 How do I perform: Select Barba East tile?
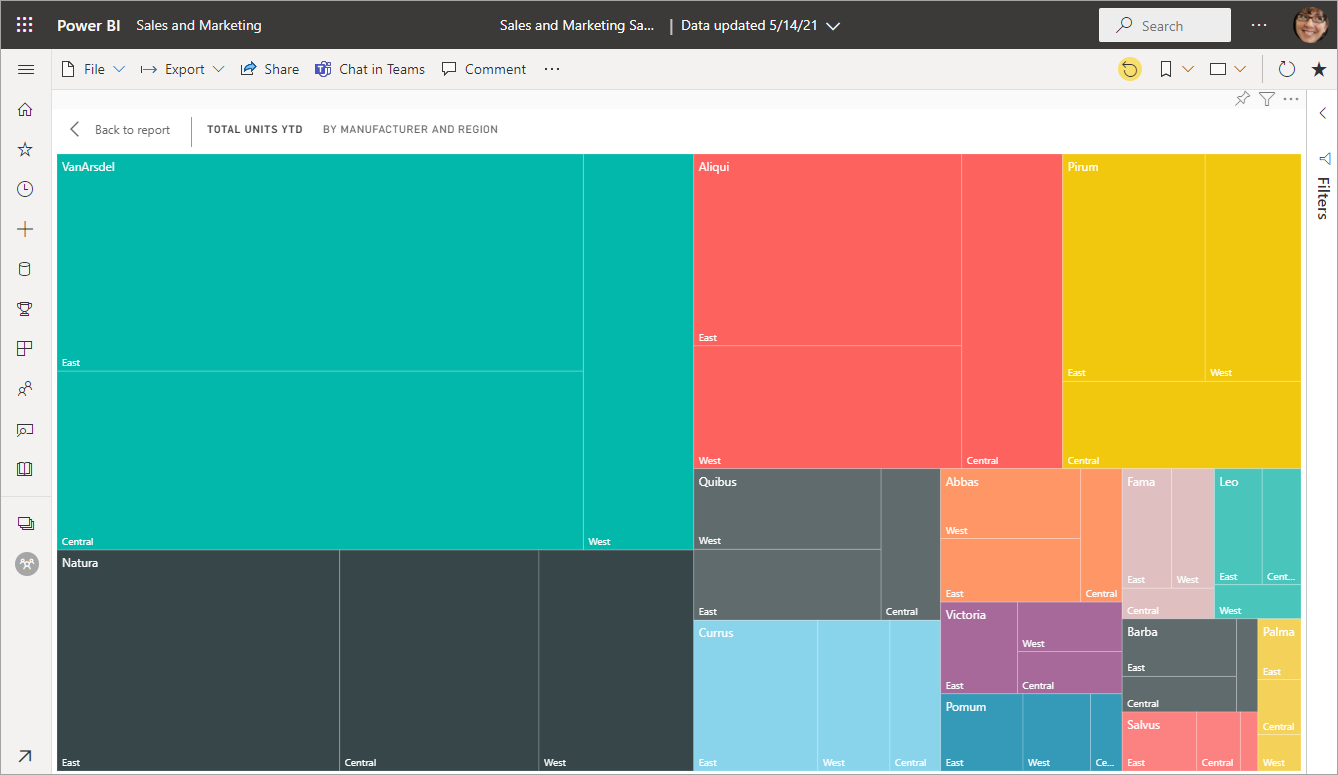tap(1179, 648)
